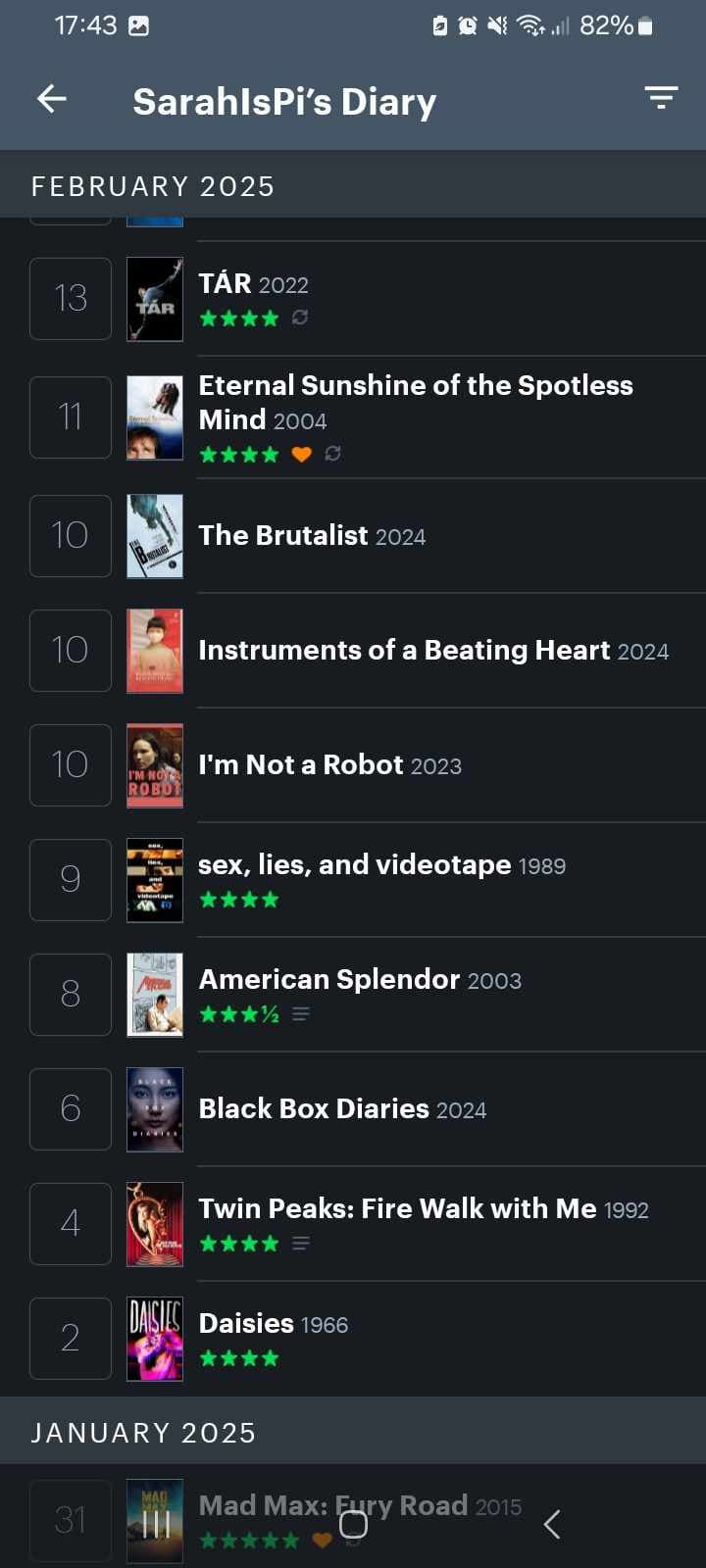706x1568 pixels.
Task: Select day 13 date box for TÁR
Action: pos(71,299)
